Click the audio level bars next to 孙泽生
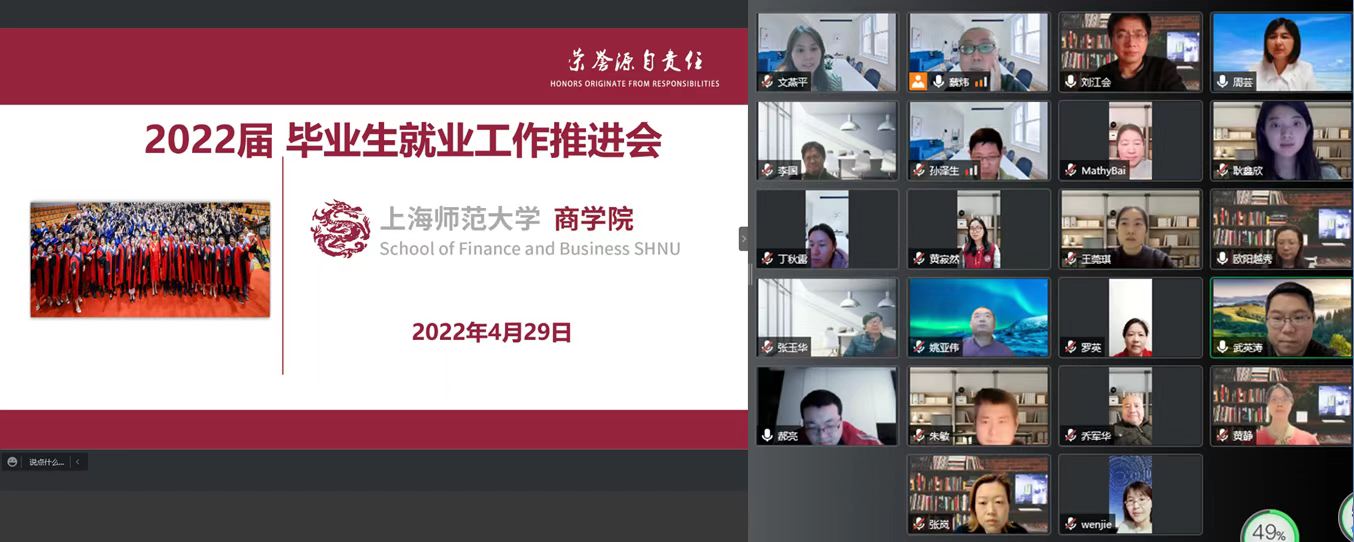1354x542 pixels. (x=972, y=170)
